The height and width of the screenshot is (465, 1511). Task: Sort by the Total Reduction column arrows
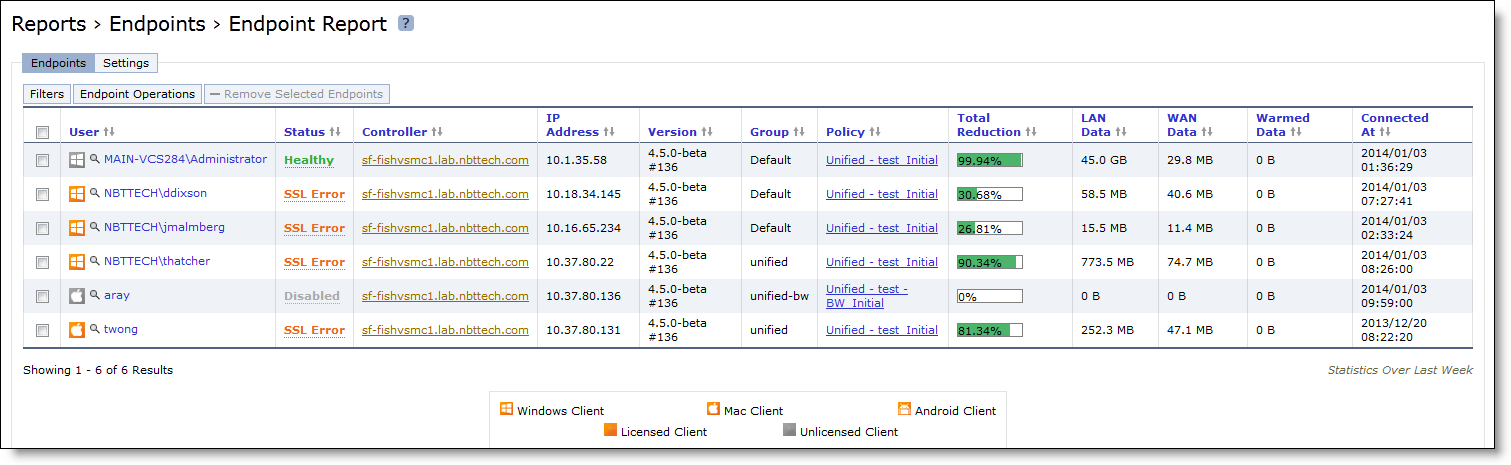pos(1031,132)
